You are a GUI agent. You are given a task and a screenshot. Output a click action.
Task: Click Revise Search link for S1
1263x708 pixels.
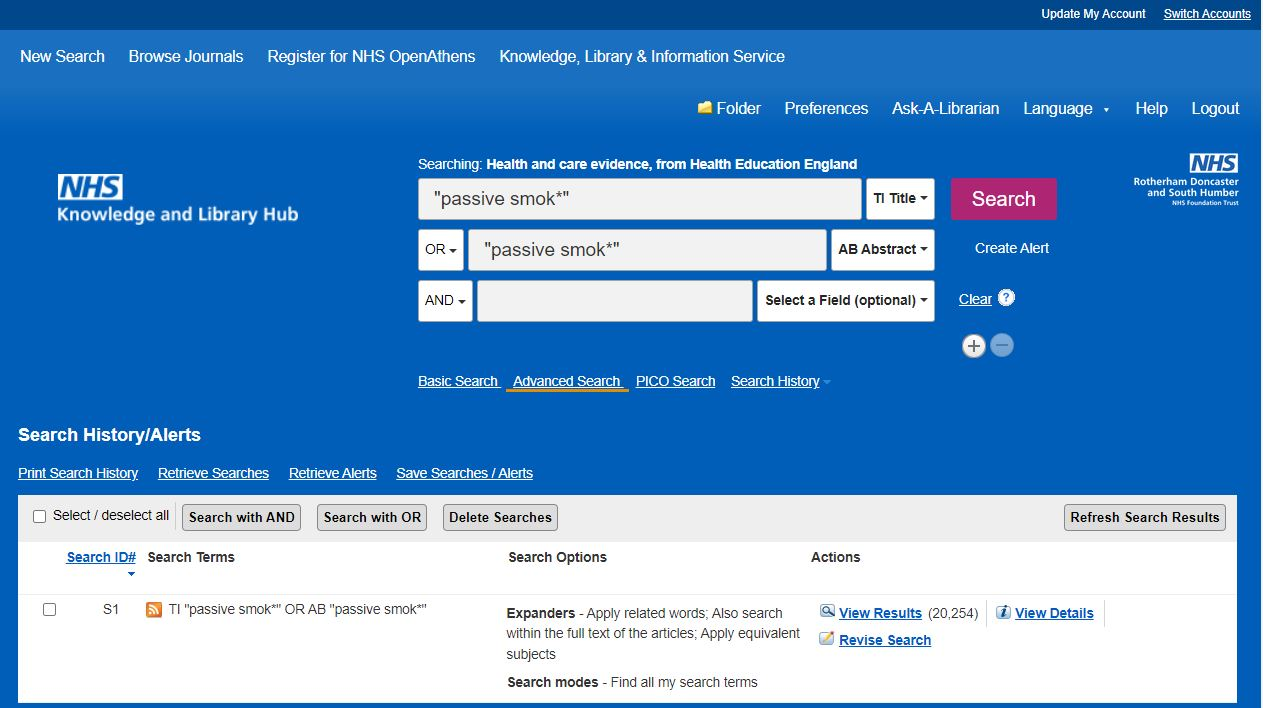point(885,640)
